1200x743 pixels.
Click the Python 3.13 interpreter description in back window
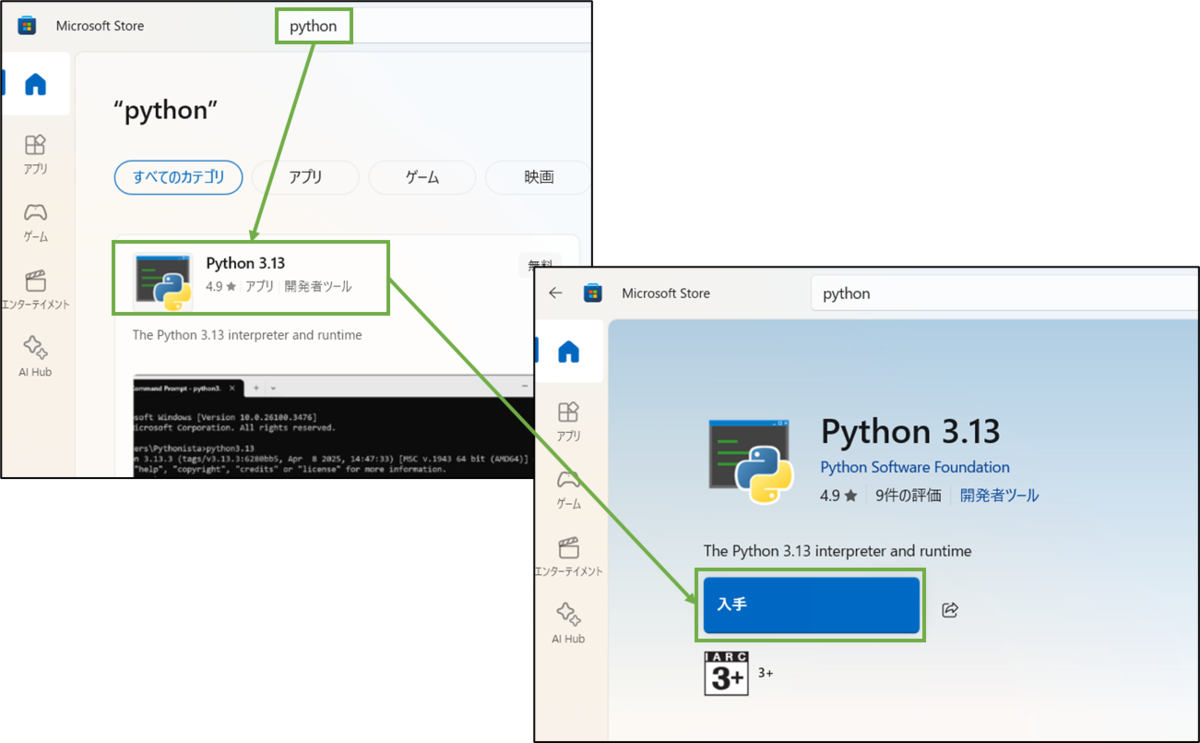247,335
